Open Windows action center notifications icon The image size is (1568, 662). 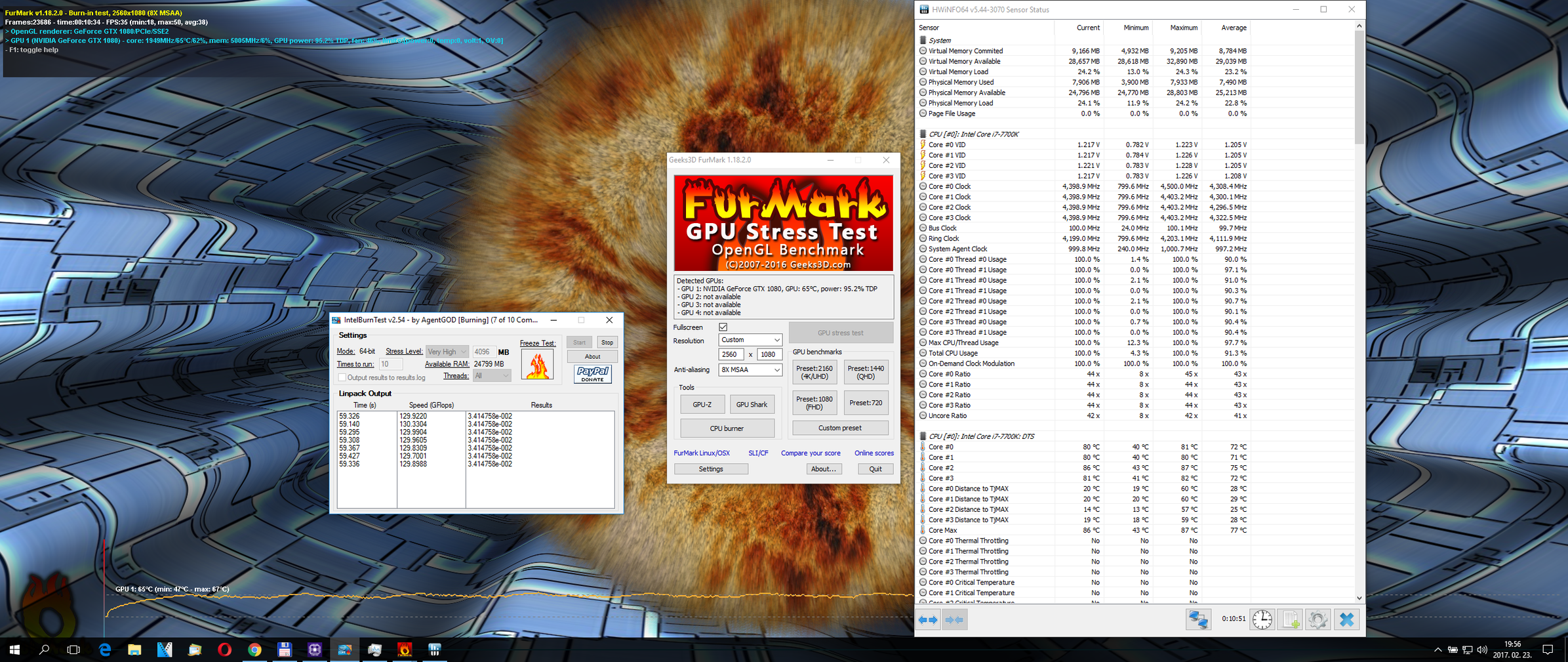(1548, 650)
